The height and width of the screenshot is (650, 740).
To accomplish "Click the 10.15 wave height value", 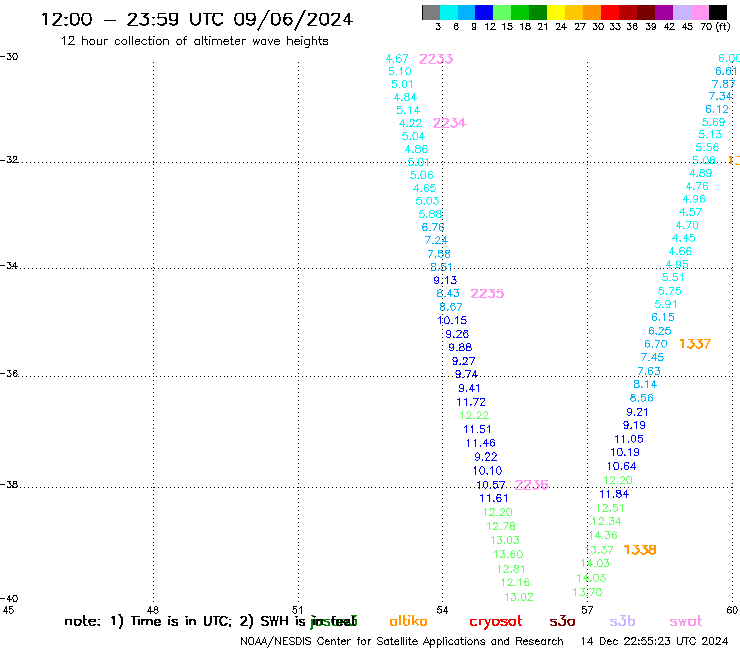I will pos(452,320).
